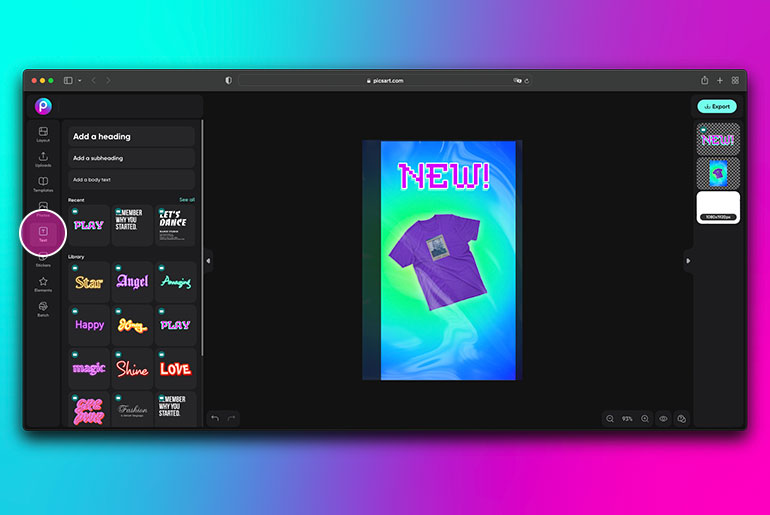This screenshot has width=770, height=515.
Task: Click the privacy shield icon in Safari
Action: (228, 81)
